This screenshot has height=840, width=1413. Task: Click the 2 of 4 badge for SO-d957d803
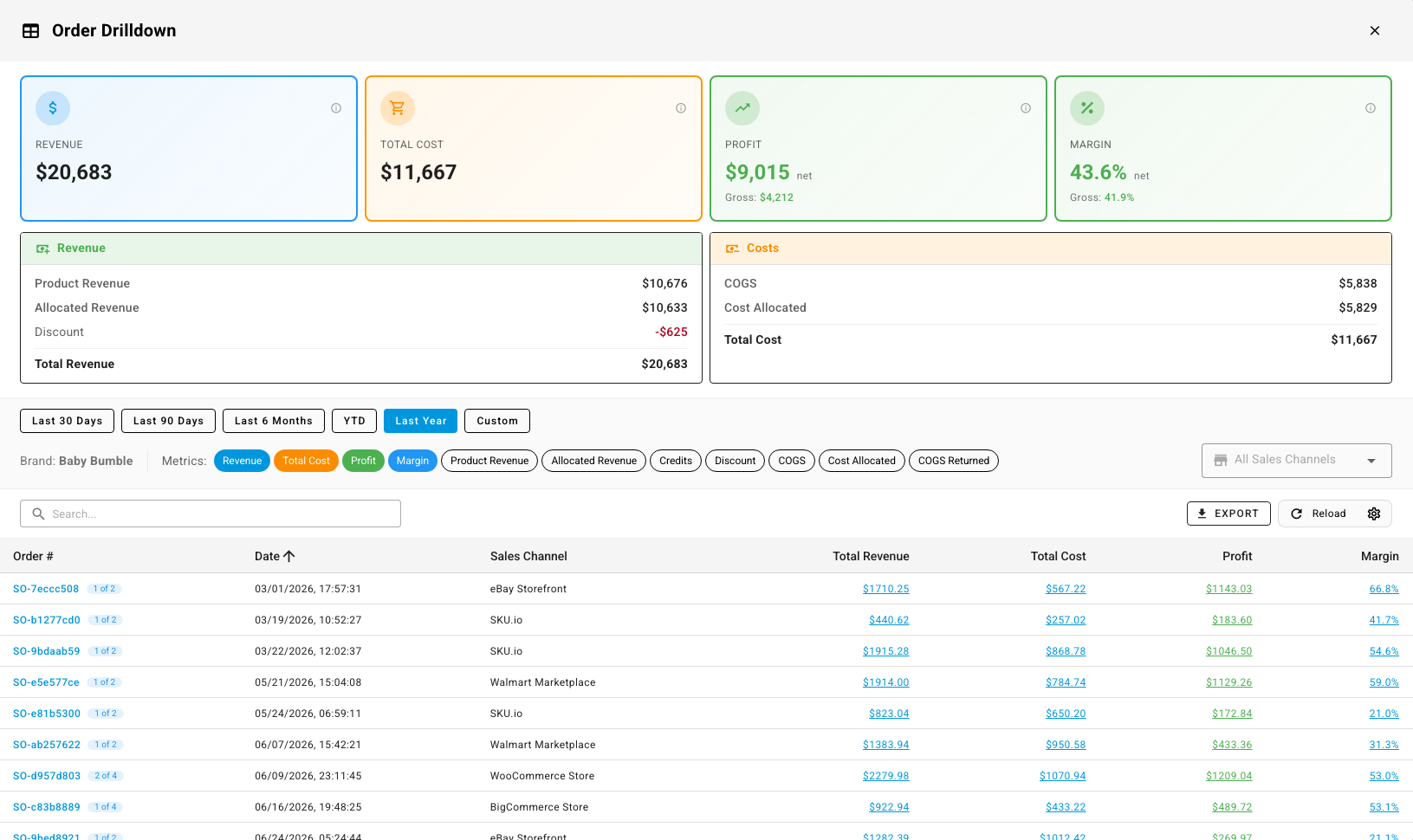pos(106,776)
